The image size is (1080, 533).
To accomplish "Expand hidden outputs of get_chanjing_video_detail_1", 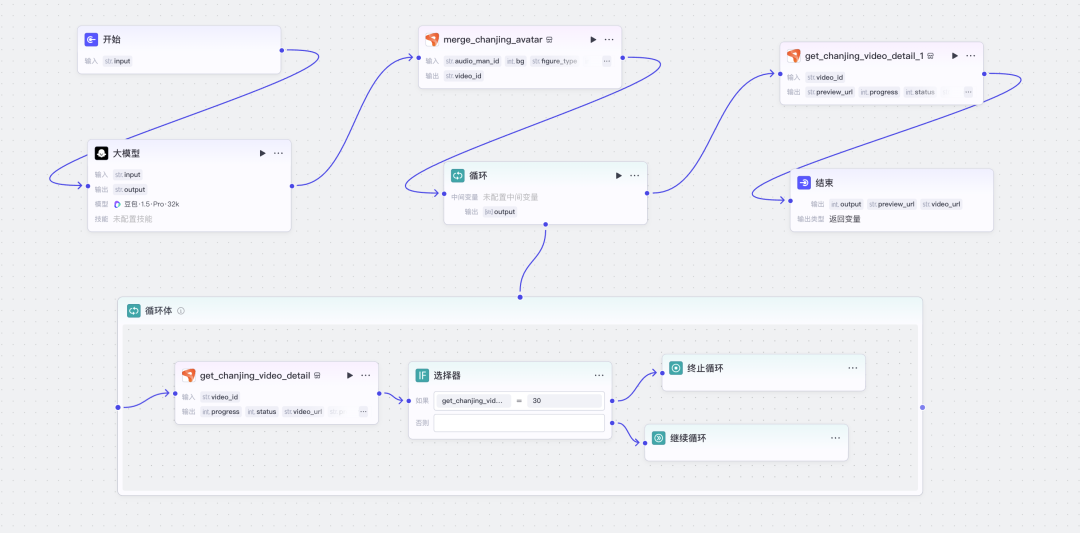I will click(x=968, y=92).
